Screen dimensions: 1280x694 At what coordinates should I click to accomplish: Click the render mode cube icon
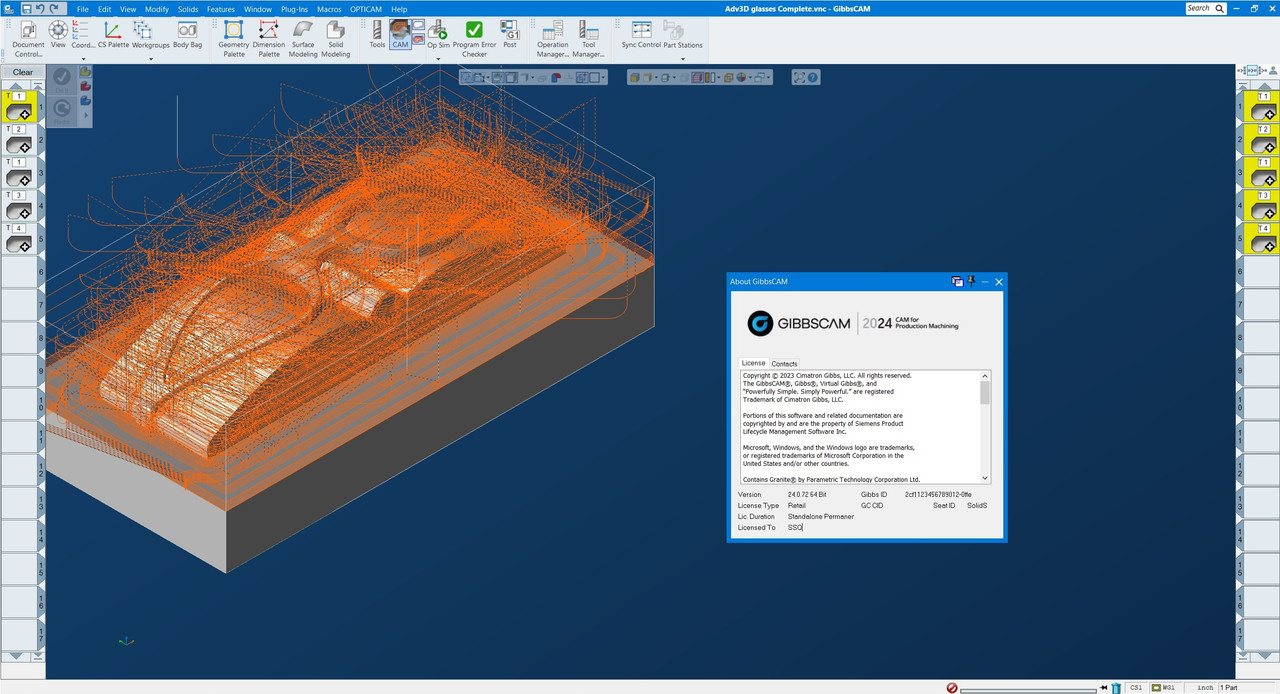point(635,77)
